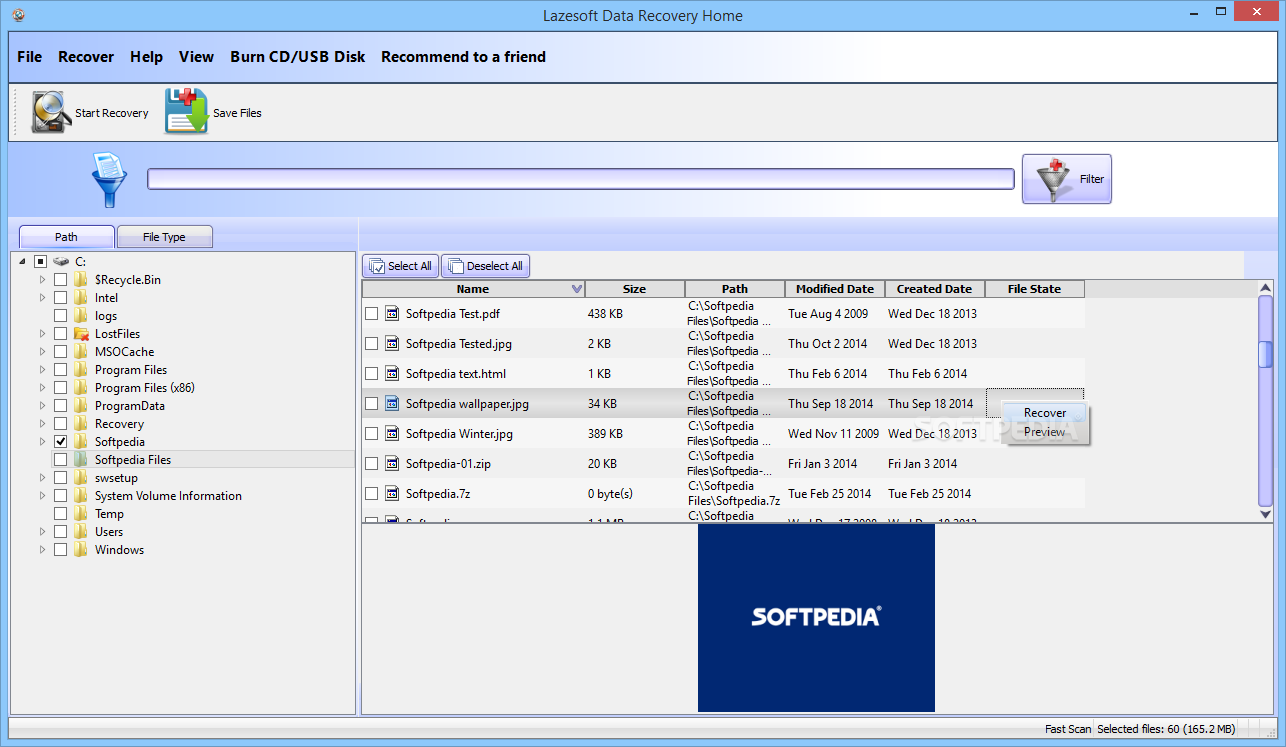Image resolution: width=1286 pixels, height=747 pixels.
Task: Click the Size column header
Action: [635, 289]
